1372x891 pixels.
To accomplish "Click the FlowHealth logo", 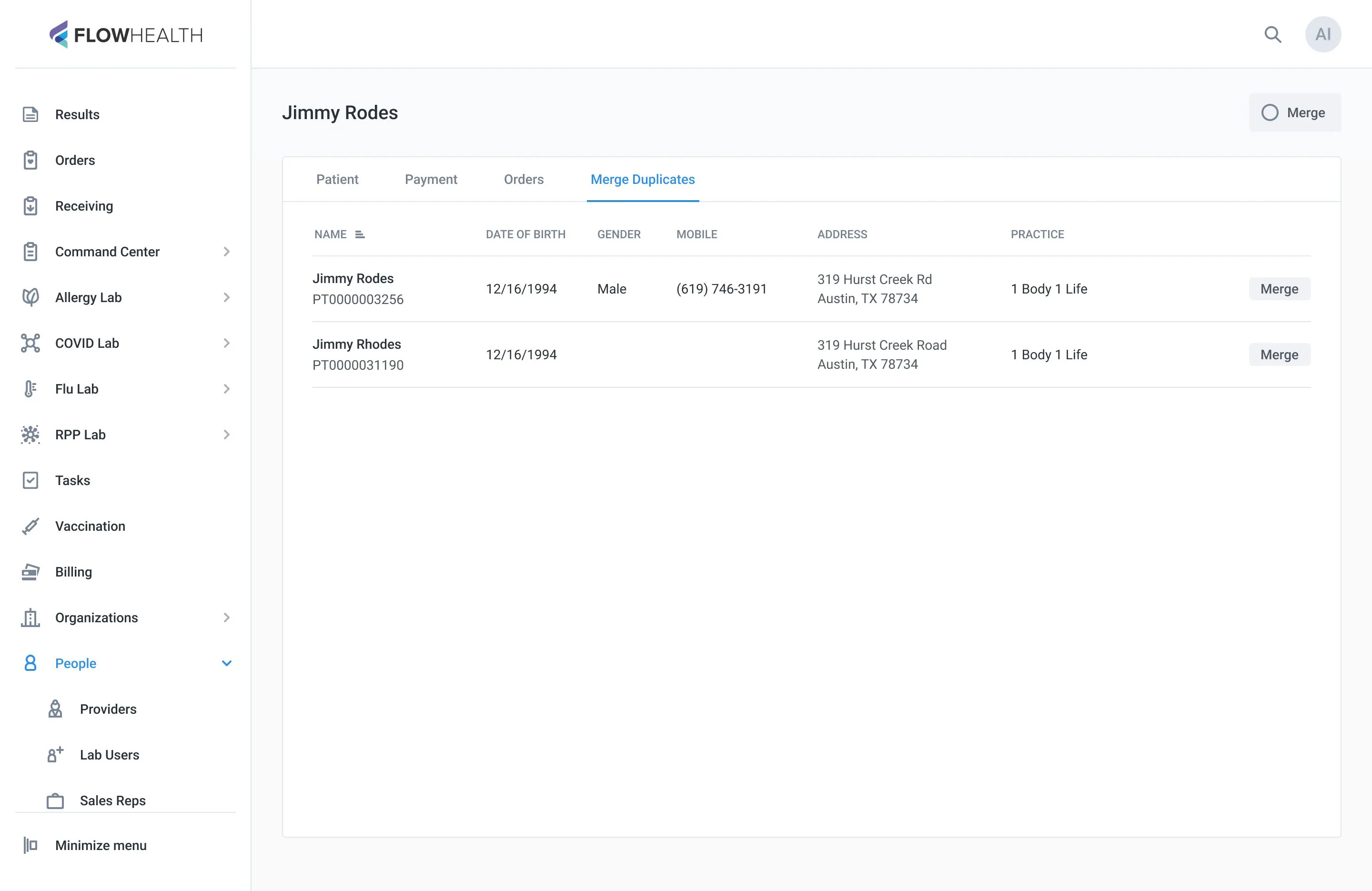I will click(x=126, y=35).
